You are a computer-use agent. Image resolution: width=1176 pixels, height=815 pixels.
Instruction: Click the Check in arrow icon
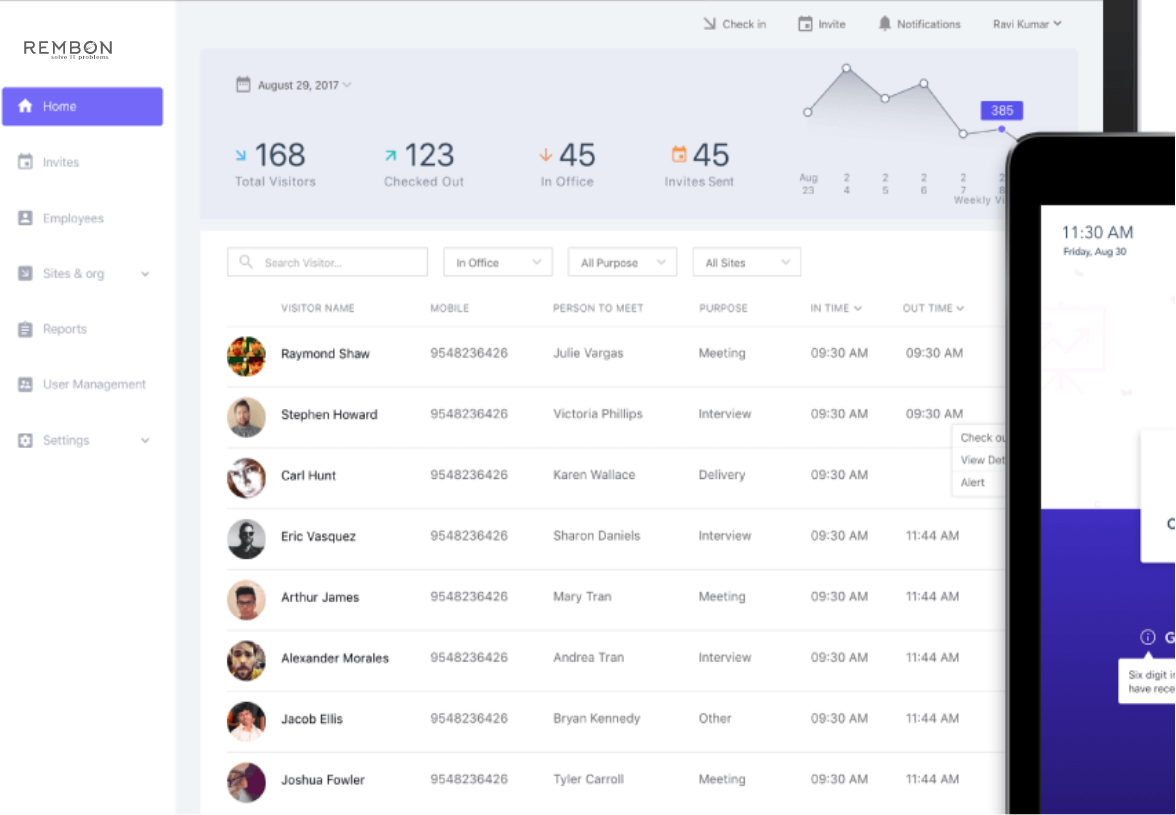point(709,24)
